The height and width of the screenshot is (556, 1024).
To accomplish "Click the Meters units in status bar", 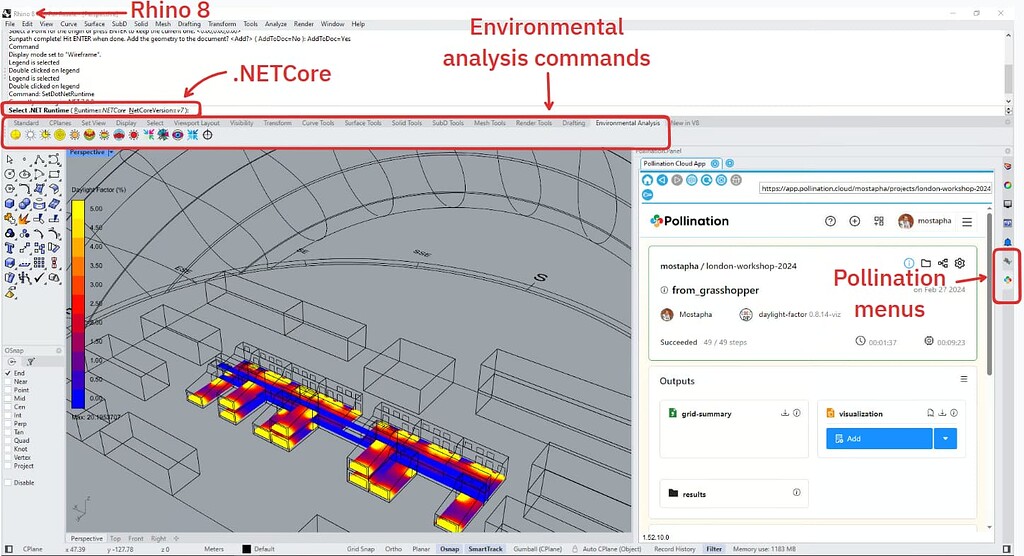I will [214, 549].
